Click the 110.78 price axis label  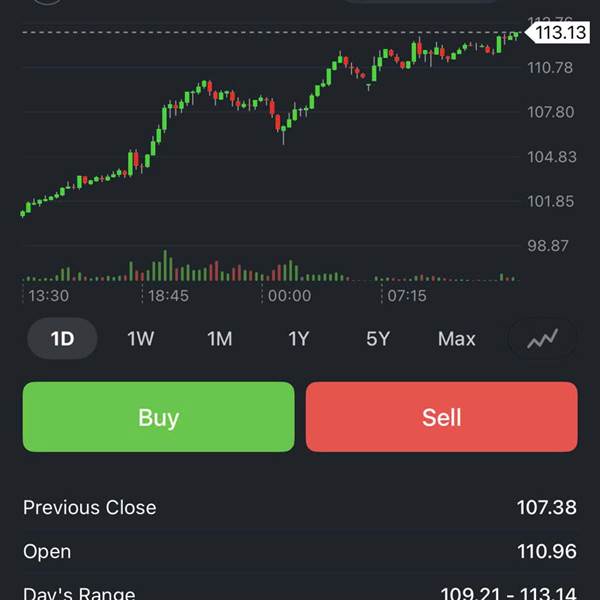coord(551,68)
